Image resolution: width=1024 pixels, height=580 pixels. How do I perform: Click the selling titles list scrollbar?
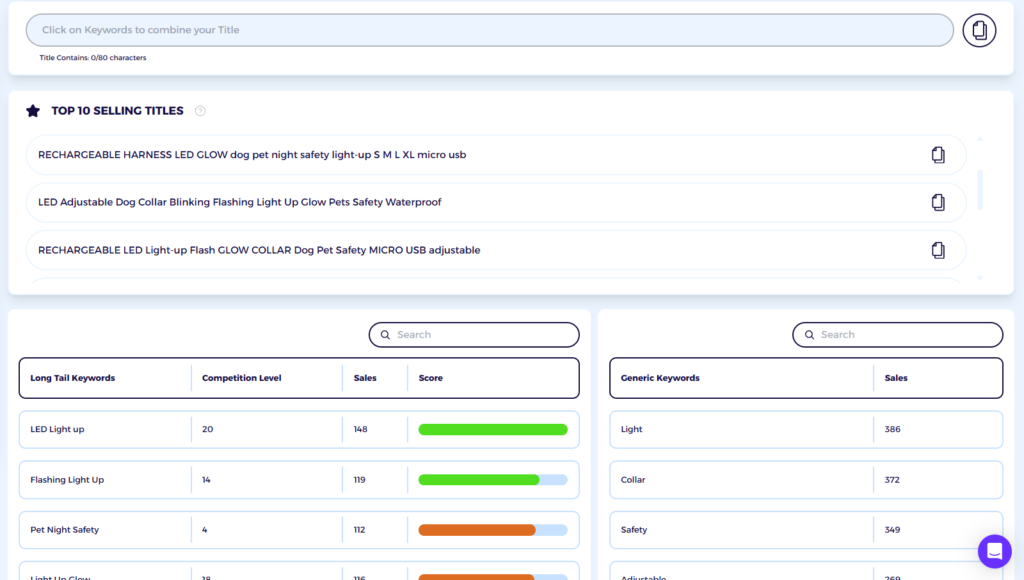tap(980, 189)
